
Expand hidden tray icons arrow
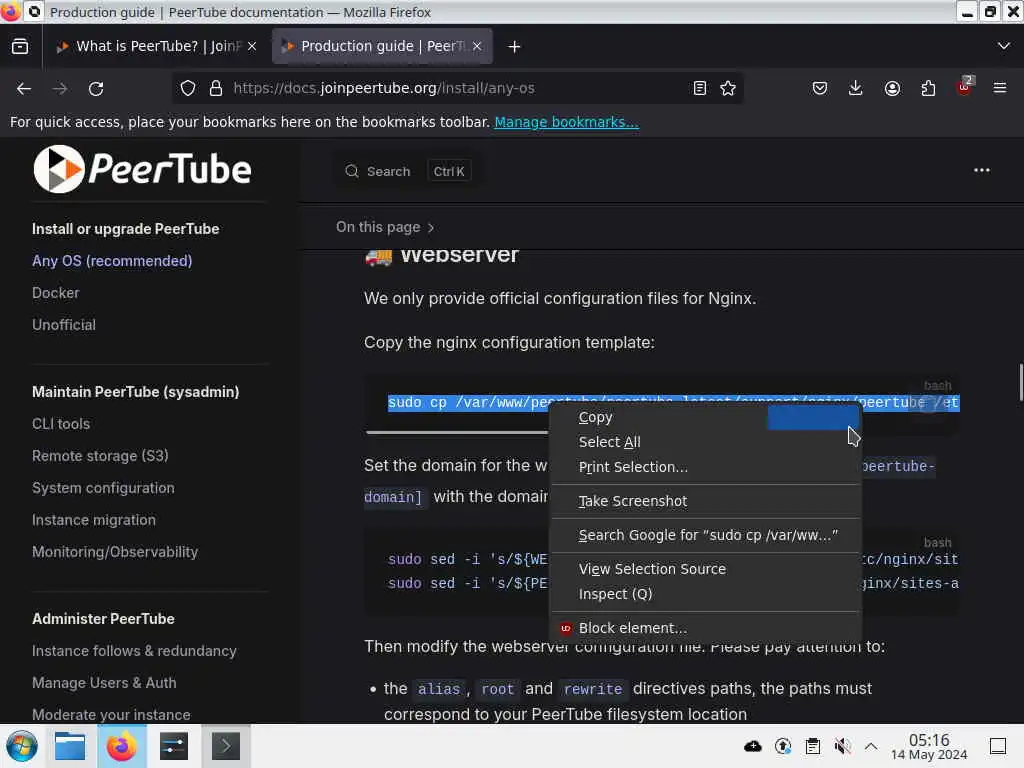[x=871, y=746]
